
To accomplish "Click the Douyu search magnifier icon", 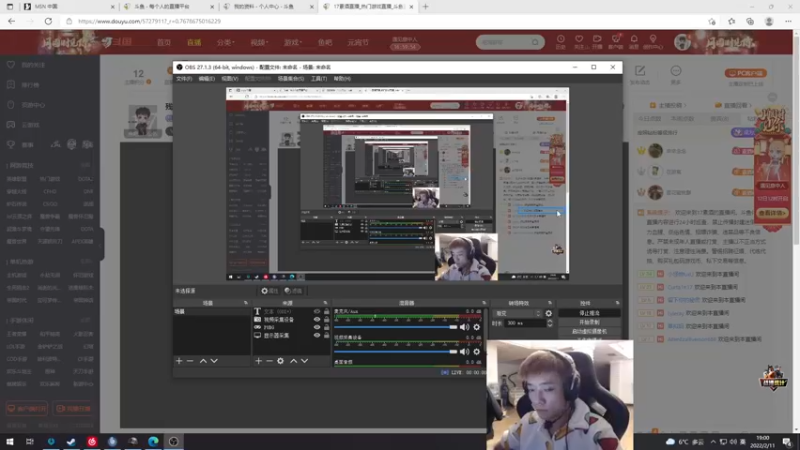I will [x=535, y=42].
